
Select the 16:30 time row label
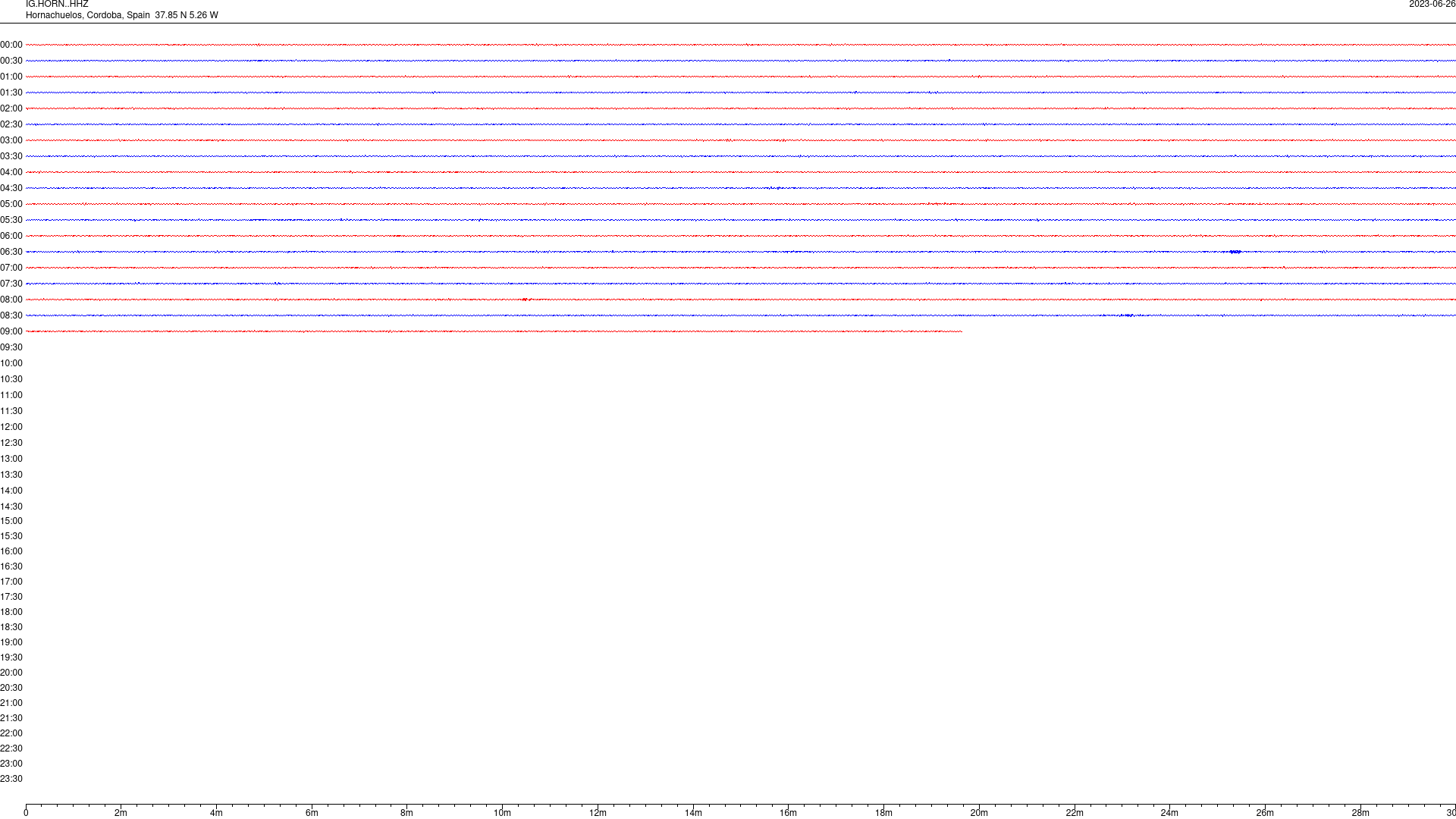click(x=11, y=566)
